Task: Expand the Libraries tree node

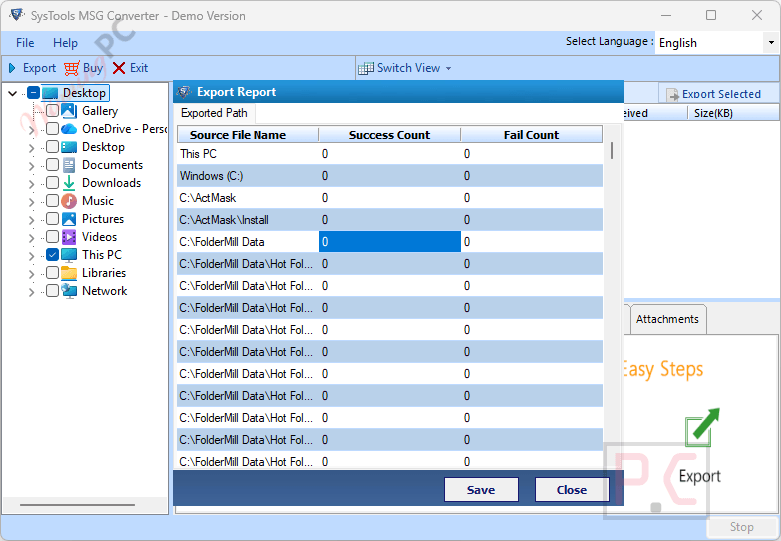Action: (32, 274)
